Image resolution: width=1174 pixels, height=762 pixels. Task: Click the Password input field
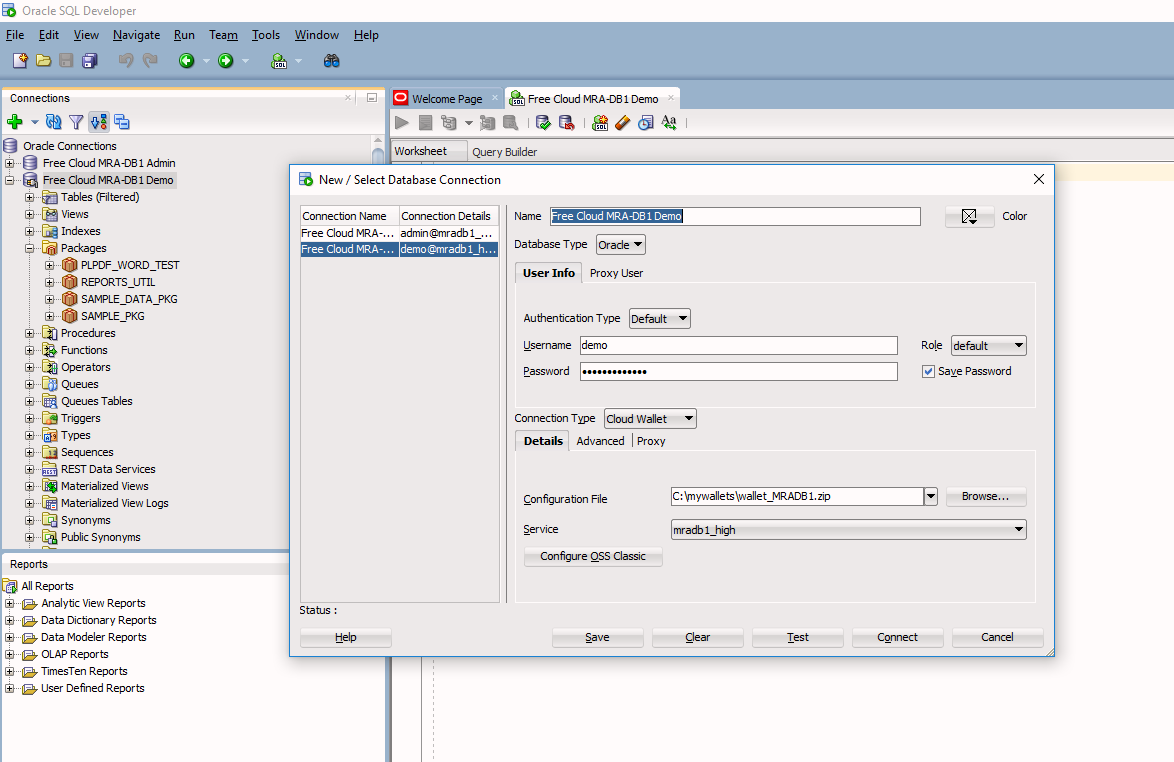738,371
